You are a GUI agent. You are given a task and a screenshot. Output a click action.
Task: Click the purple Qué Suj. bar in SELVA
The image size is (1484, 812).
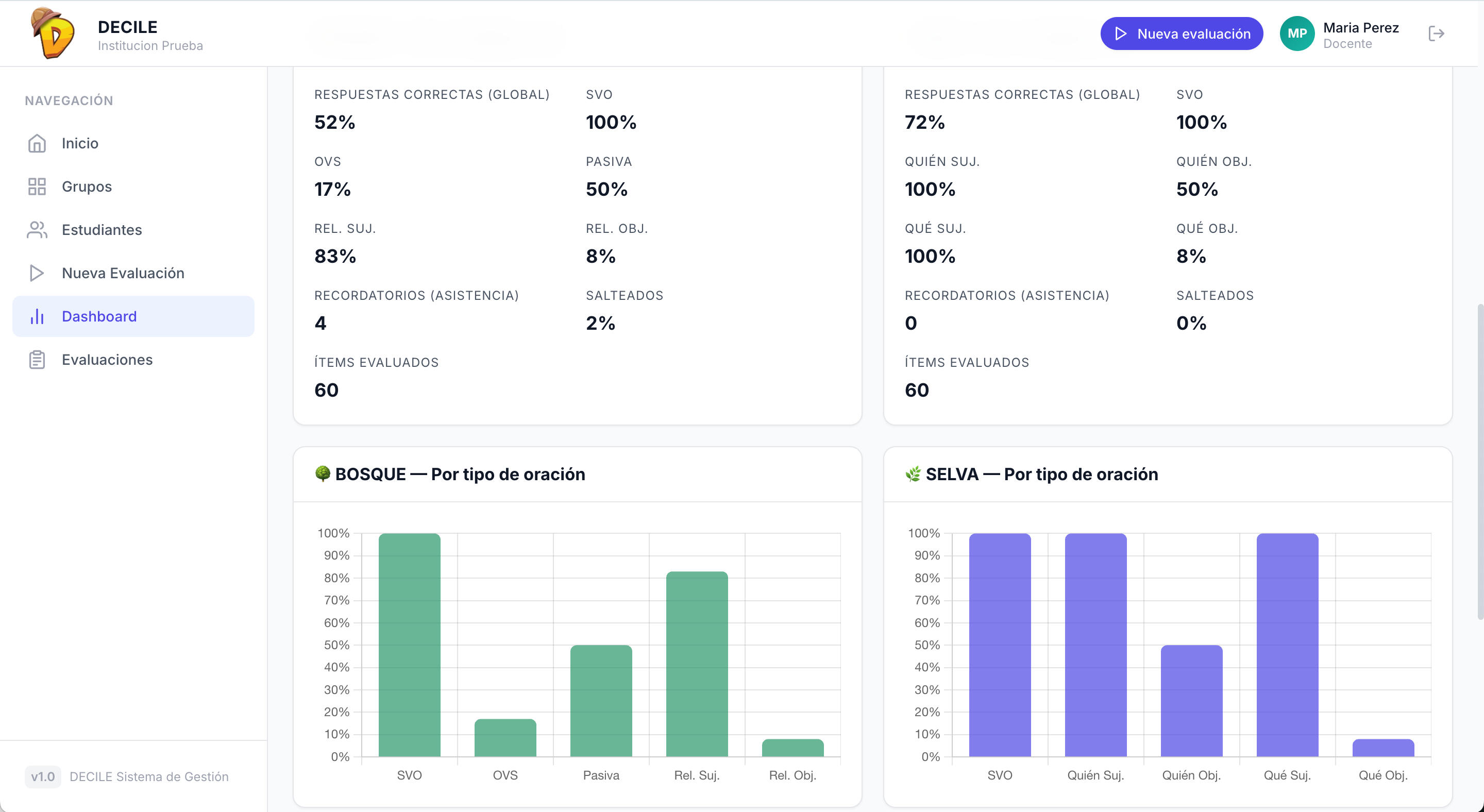pyautogui.click(x=1287, y=645)
